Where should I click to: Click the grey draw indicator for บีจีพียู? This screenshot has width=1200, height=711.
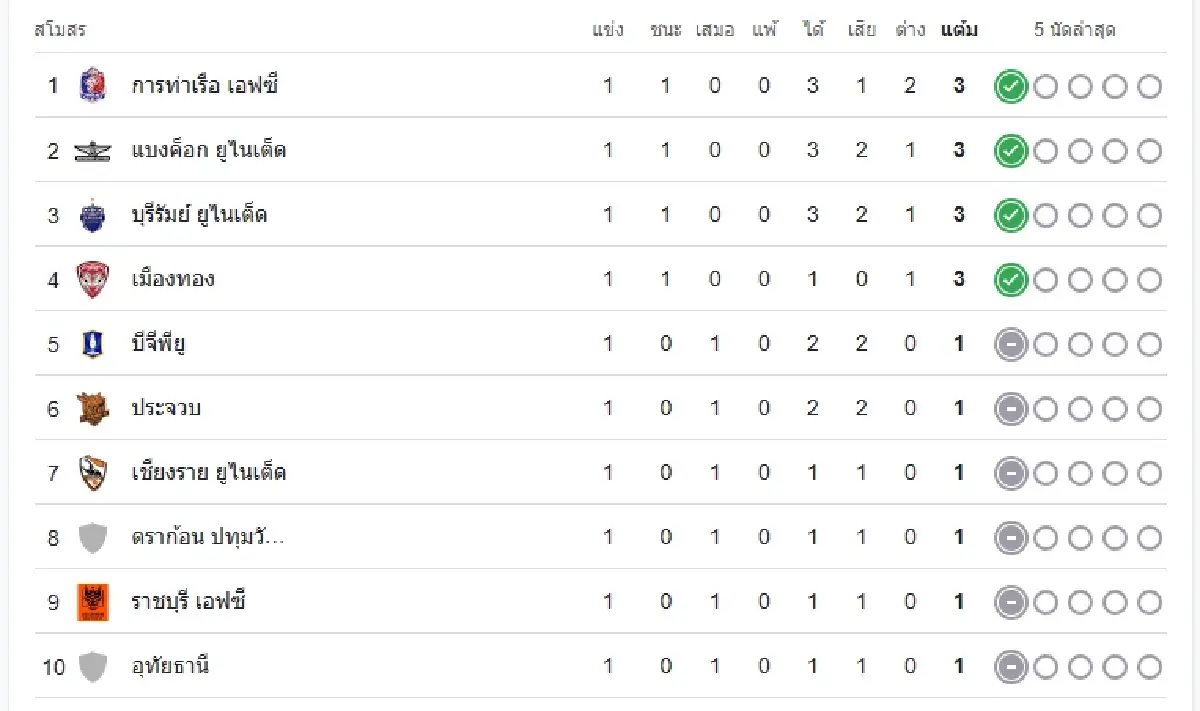pyautogui.click(x=1011, y=345)
